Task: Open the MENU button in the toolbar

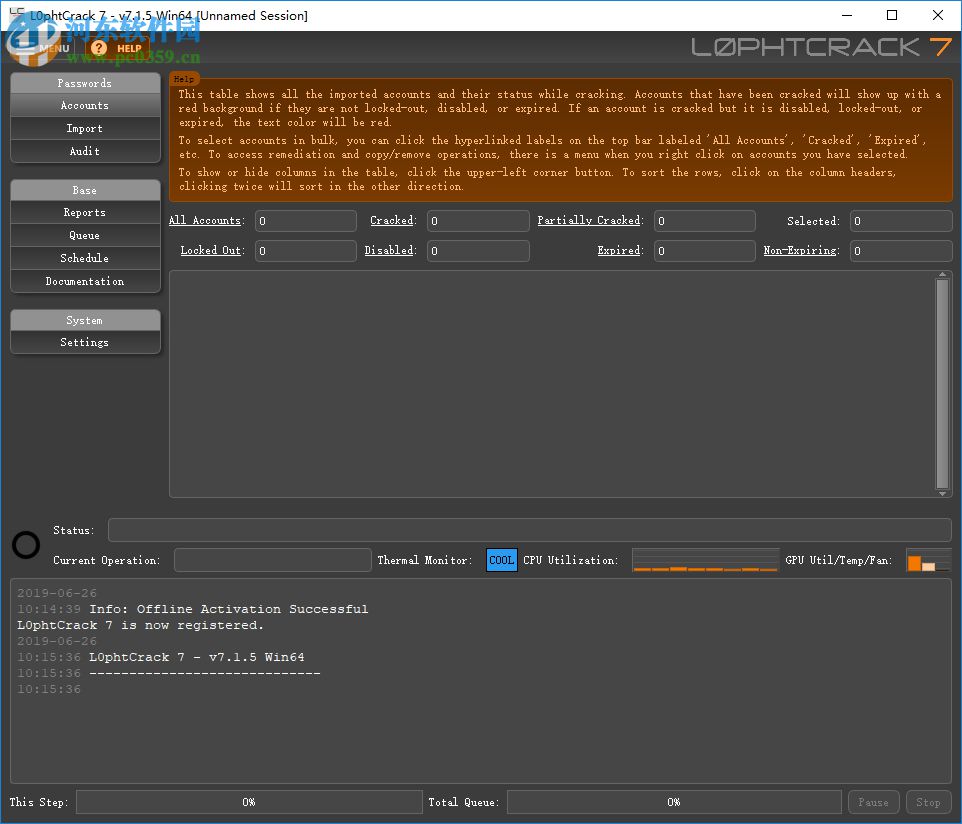Action: (x=53, y=48)
